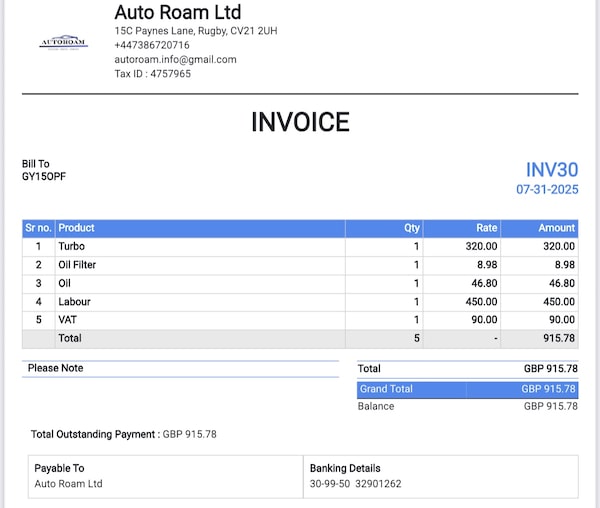
Task: Select banking details 30-99-50 32901262
Action: pyautogui.click(x=355, y=484)
